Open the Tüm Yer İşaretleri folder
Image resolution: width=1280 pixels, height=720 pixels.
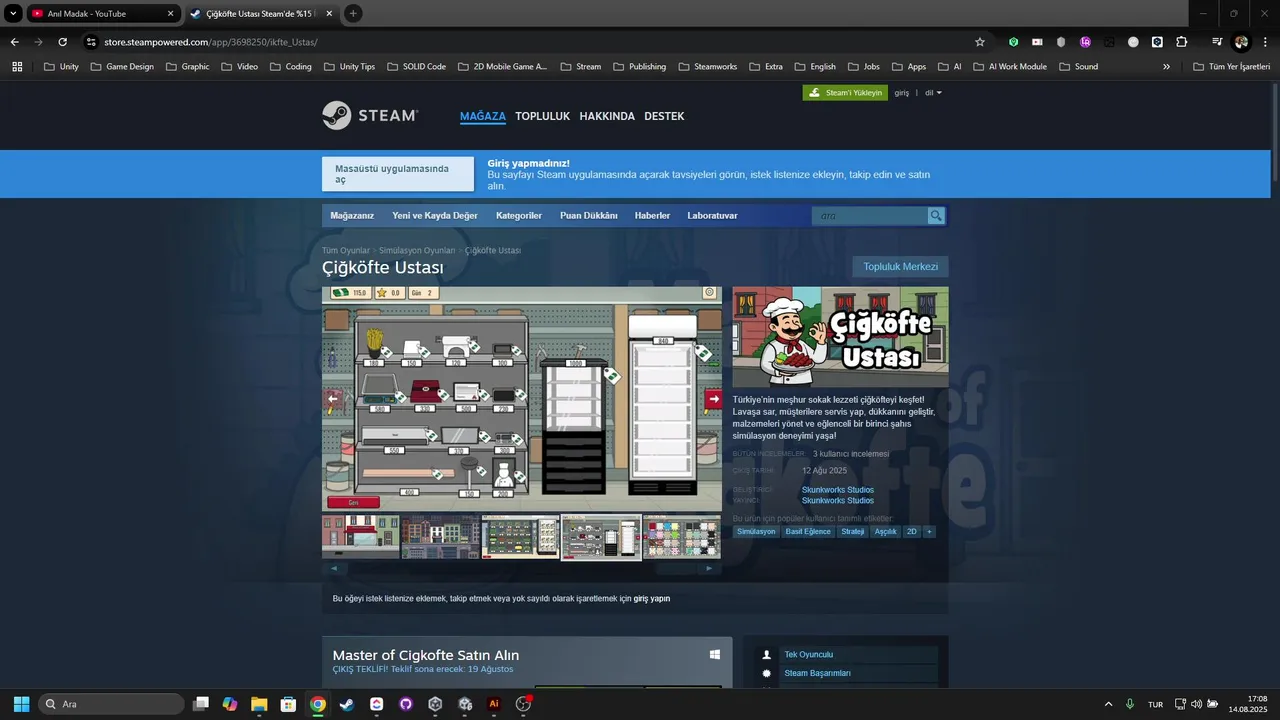pos(1232,67)
